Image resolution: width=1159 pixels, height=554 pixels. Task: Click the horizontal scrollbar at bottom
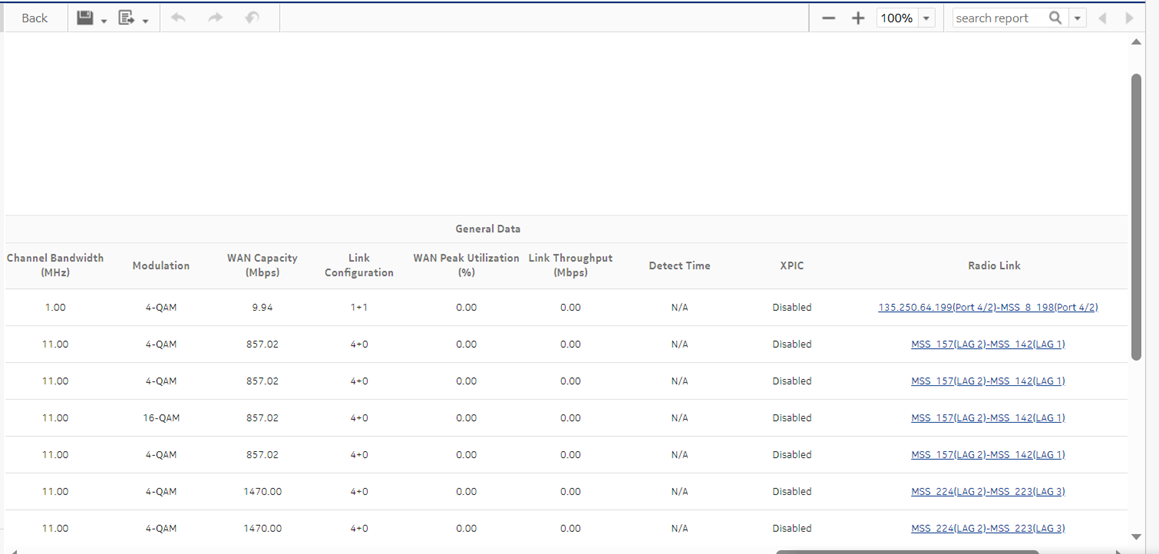coord(906,551)
